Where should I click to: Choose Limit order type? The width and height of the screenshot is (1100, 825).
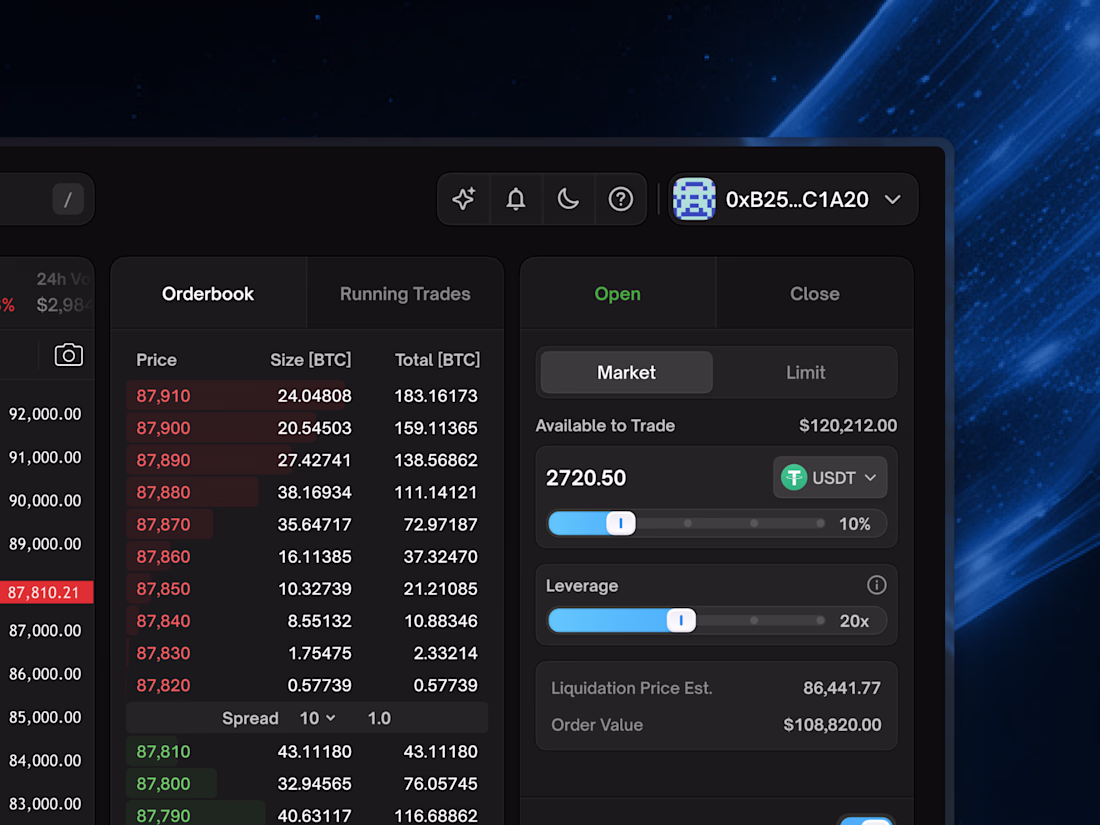[805, 373]
